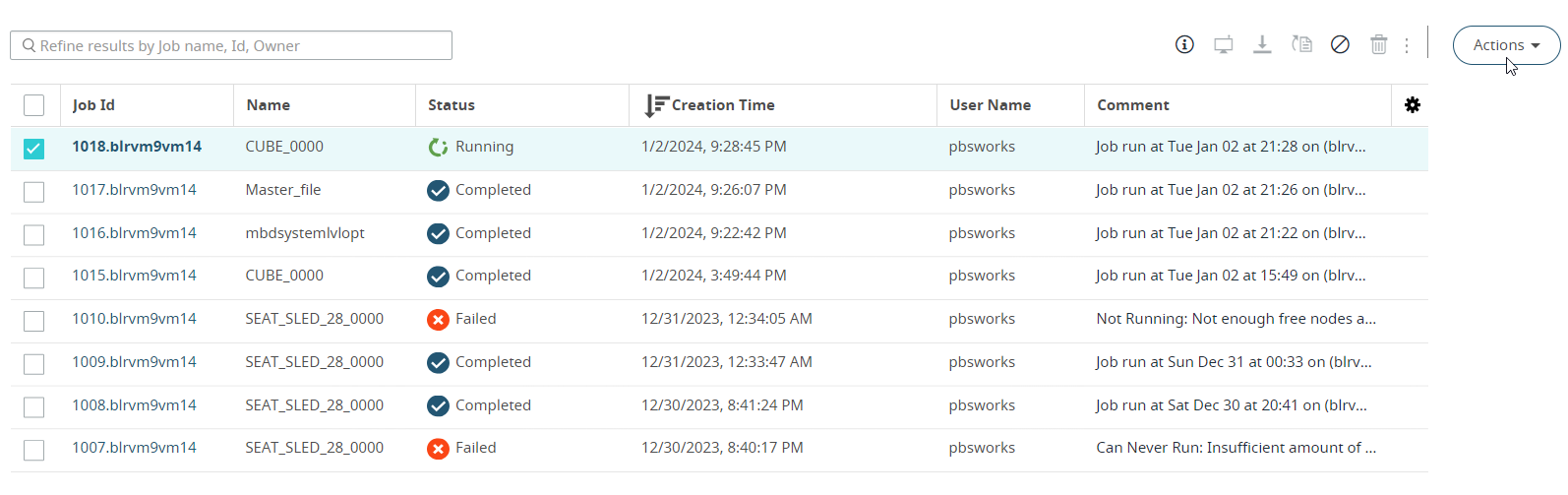Screen dimensions: 1568x495
Task: Tick the checkbox for job 1017.blrvm9vm14
Action: [x=34, y=192]
